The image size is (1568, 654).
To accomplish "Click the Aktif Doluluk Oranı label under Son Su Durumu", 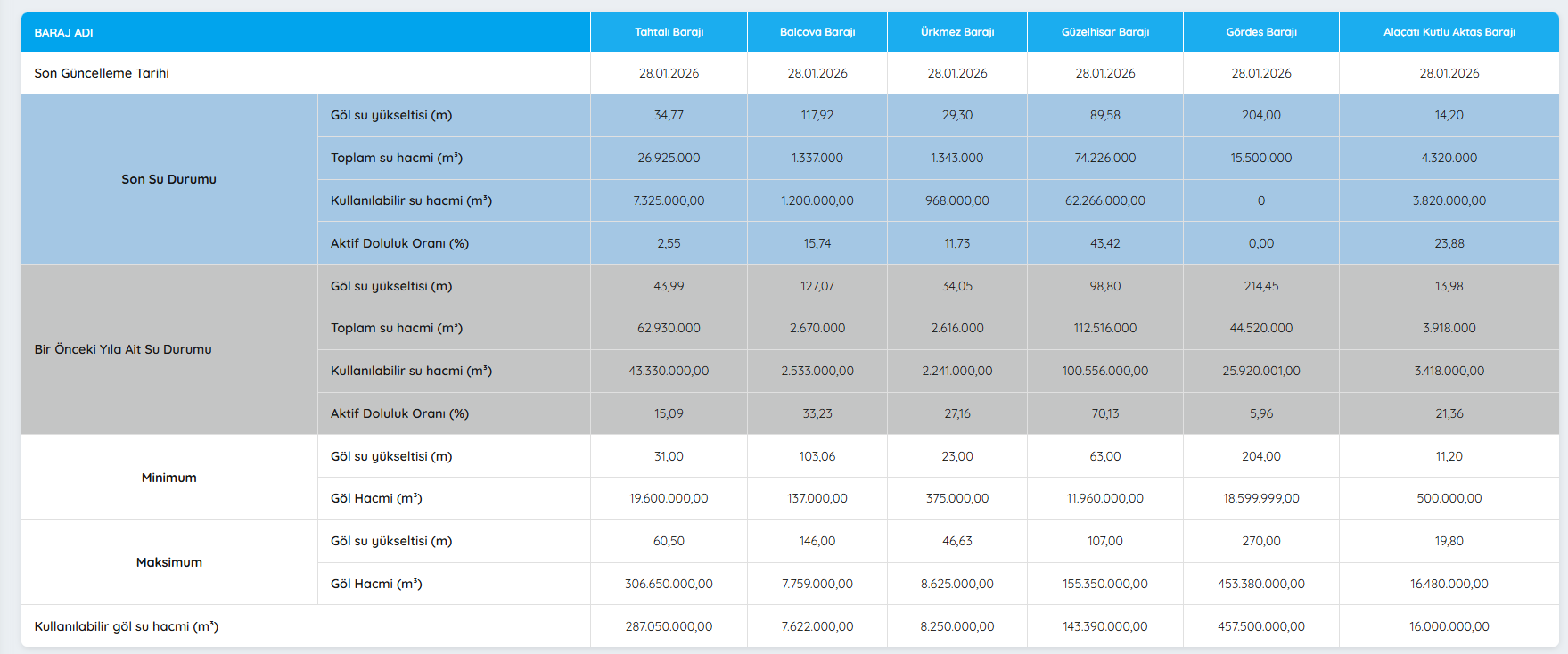I will (x=399, y=243).
